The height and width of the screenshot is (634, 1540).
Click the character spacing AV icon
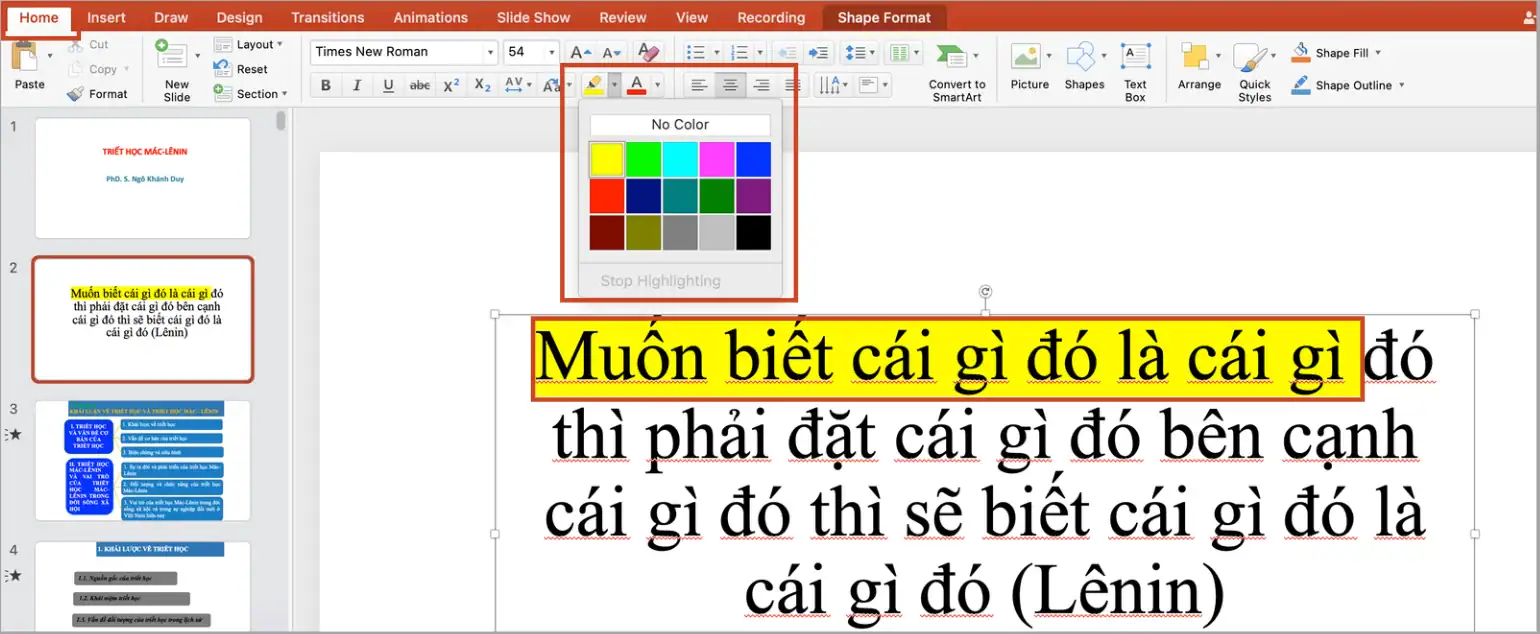pyautogui.click(x=513, y=85)
